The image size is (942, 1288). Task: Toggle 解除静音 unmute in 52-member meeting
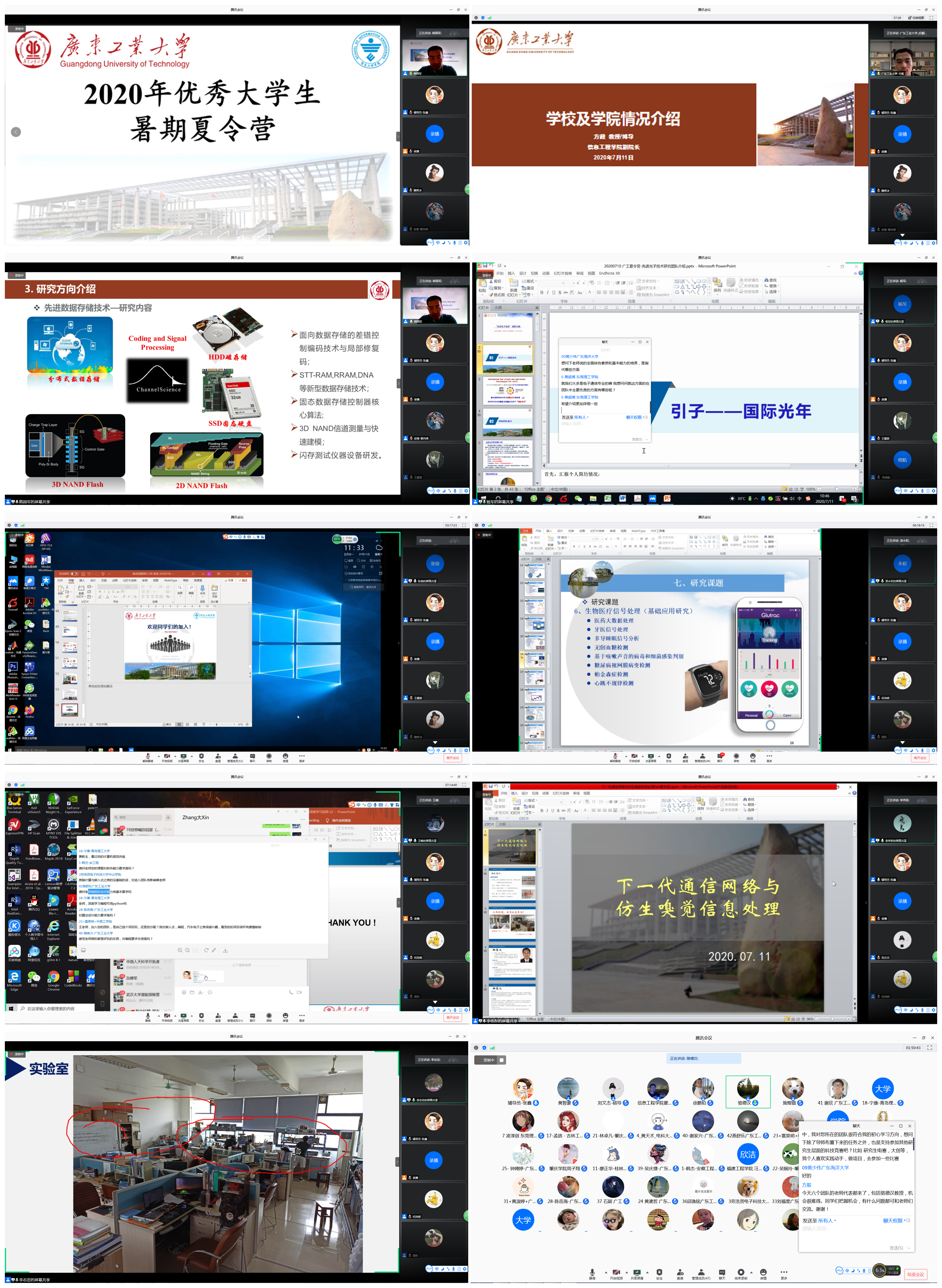point(148,758)
